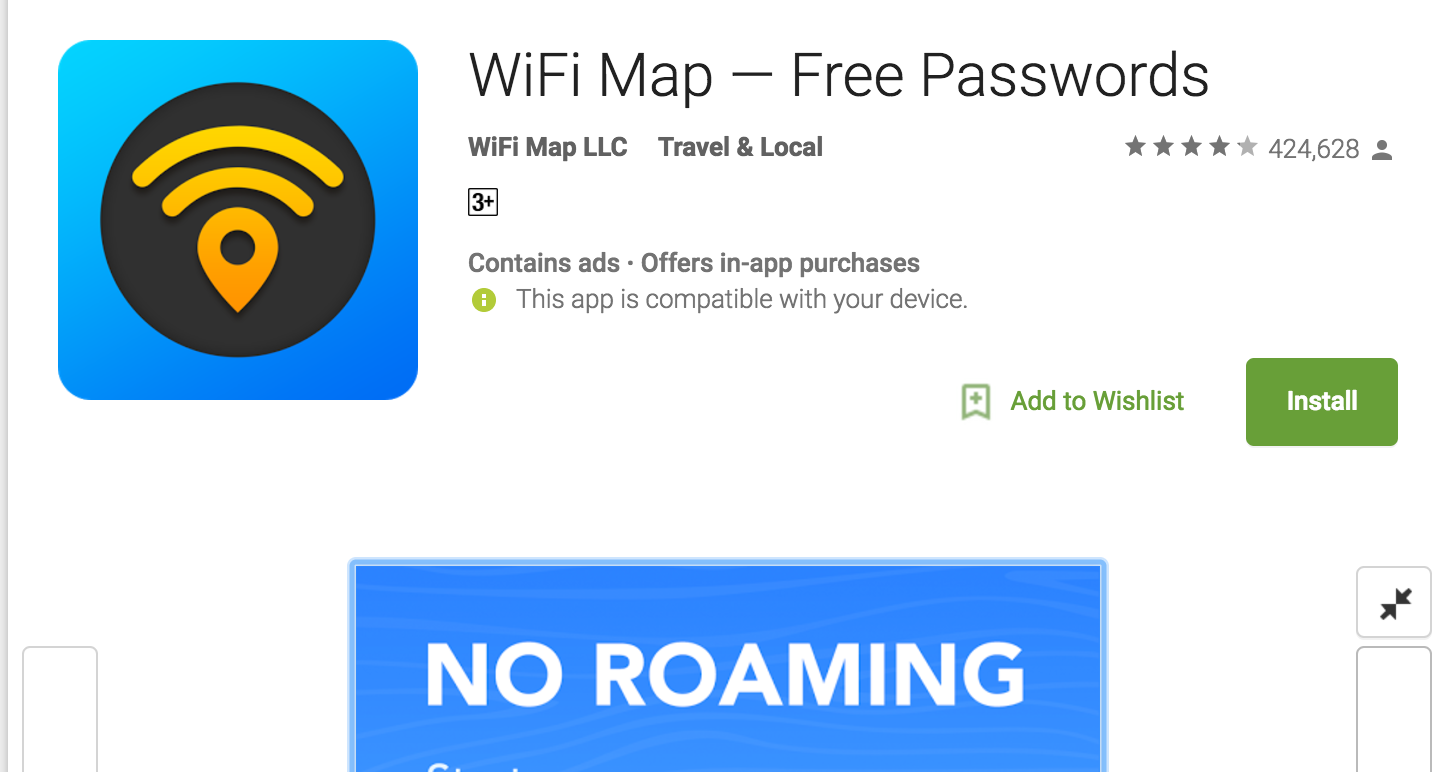1444x772 pixels.
Task: Open the NO ROAMING screenshot
Action: click(728, 667)
